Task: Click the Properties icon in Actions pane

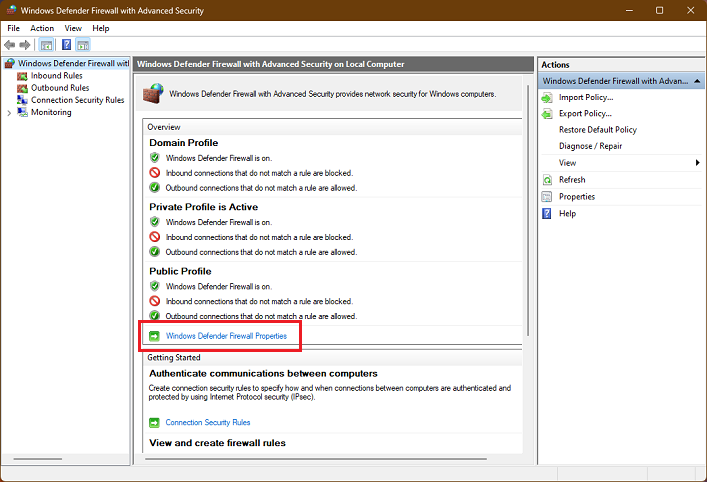Action: click(547, 197)
